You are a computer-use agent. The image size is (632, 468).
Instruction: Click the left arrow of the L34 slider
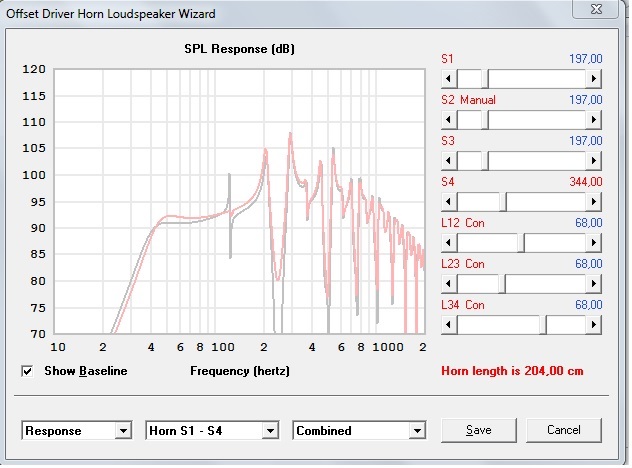(449, 325)
